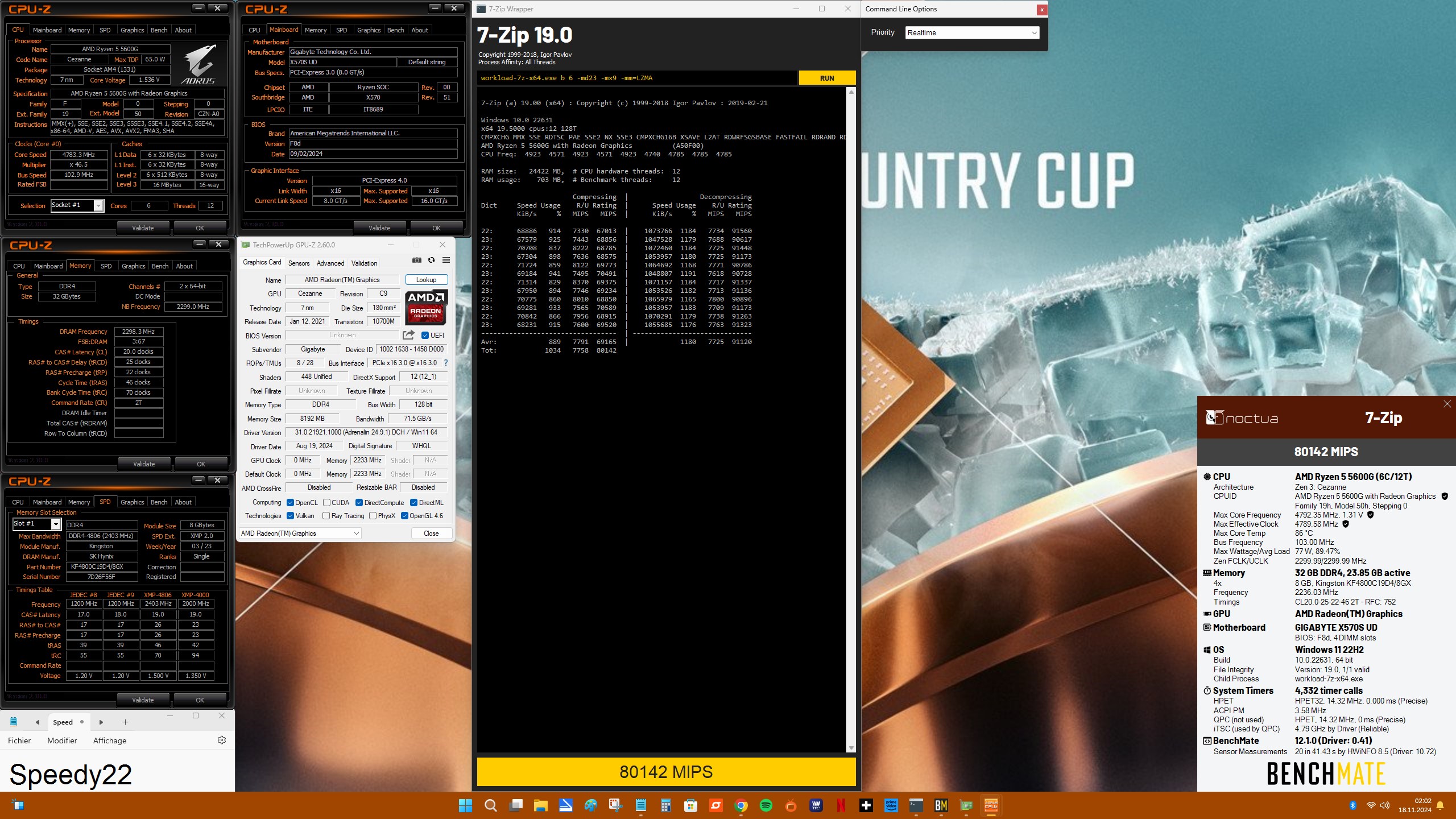Click Validate in the CPU-Z CPU window
Screen dimensions: 1456x819
(x=143, y=228)
